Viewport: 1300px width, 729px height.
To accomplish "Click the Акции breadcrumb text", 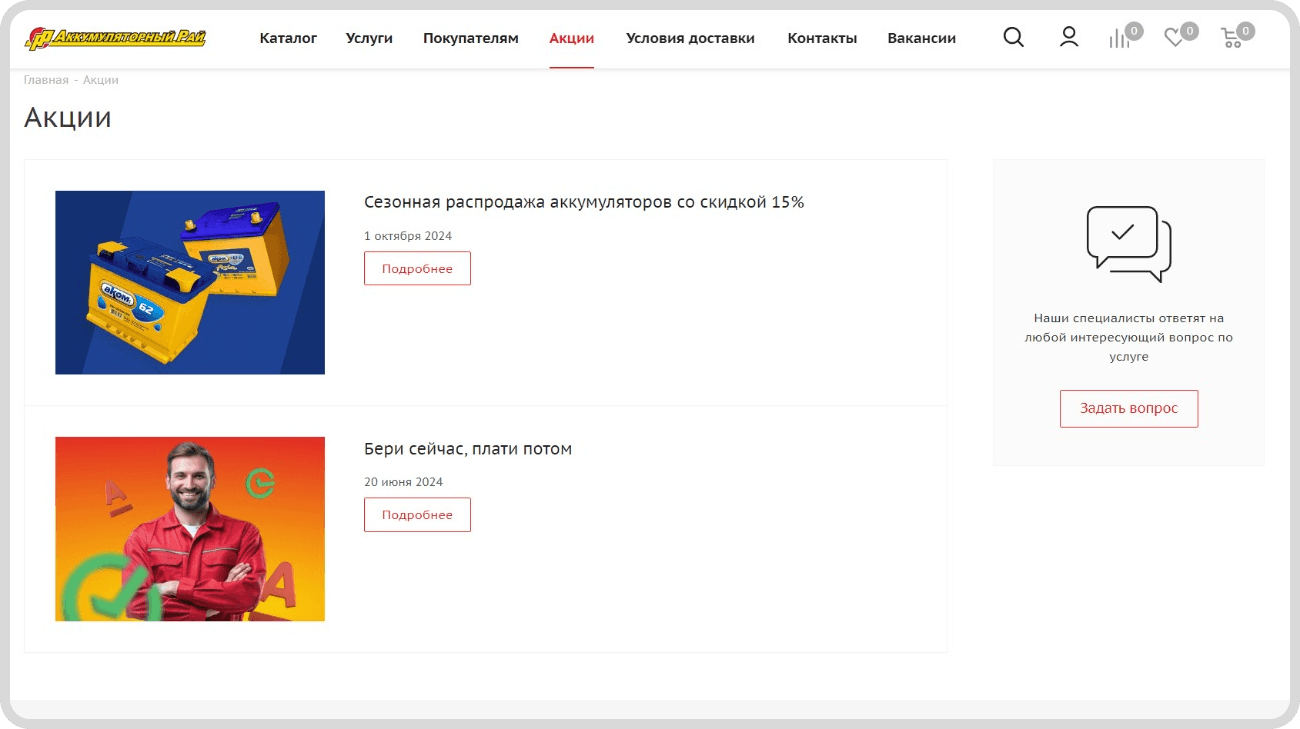I will tap(100, 80).
